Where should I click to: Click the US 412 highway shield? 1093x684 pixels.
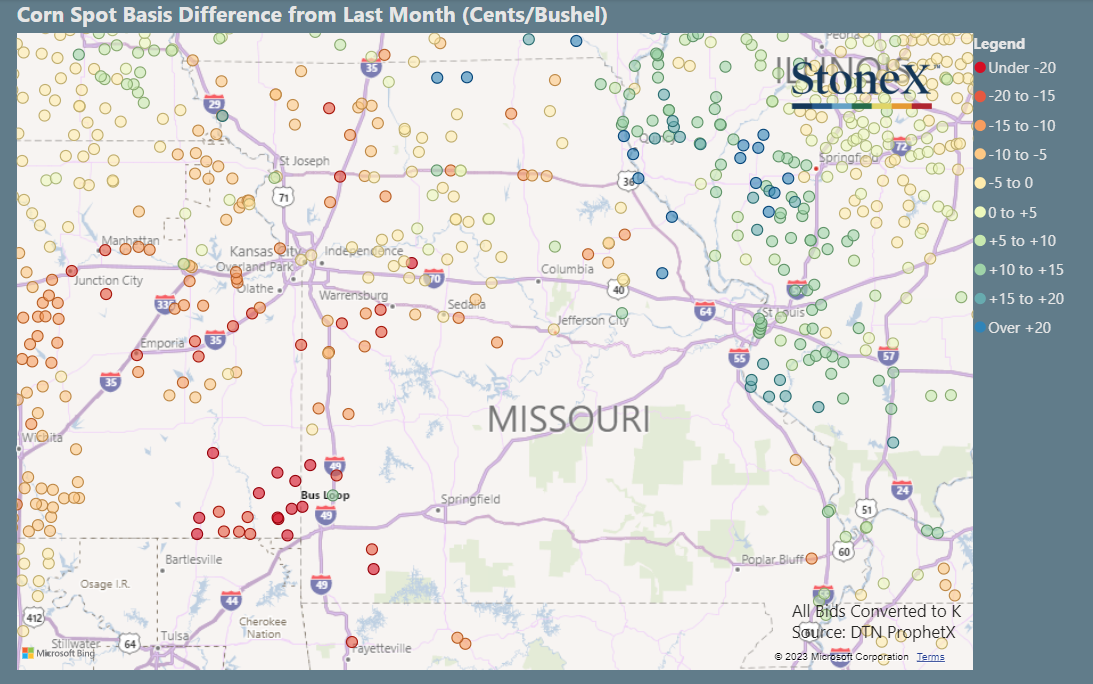[x=33, y=617]
